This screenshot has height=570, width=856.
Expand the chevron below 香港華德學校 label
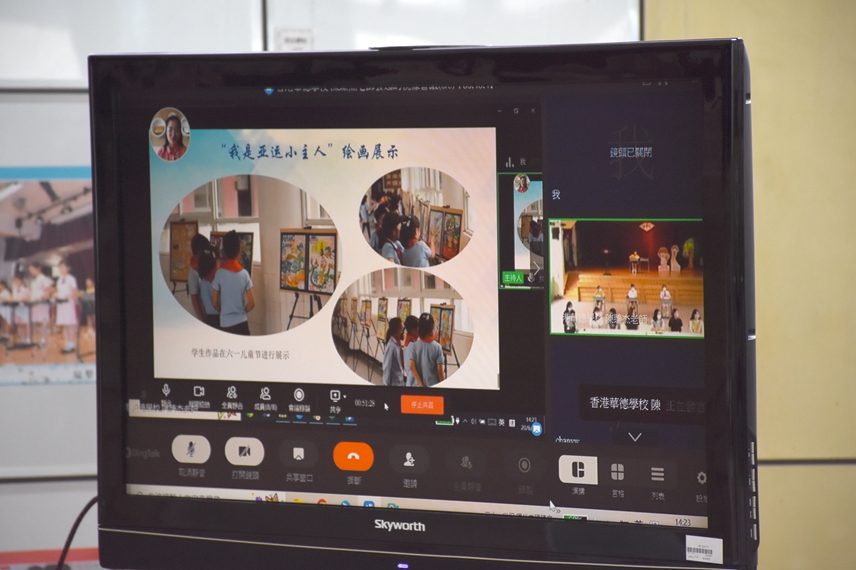634,437
